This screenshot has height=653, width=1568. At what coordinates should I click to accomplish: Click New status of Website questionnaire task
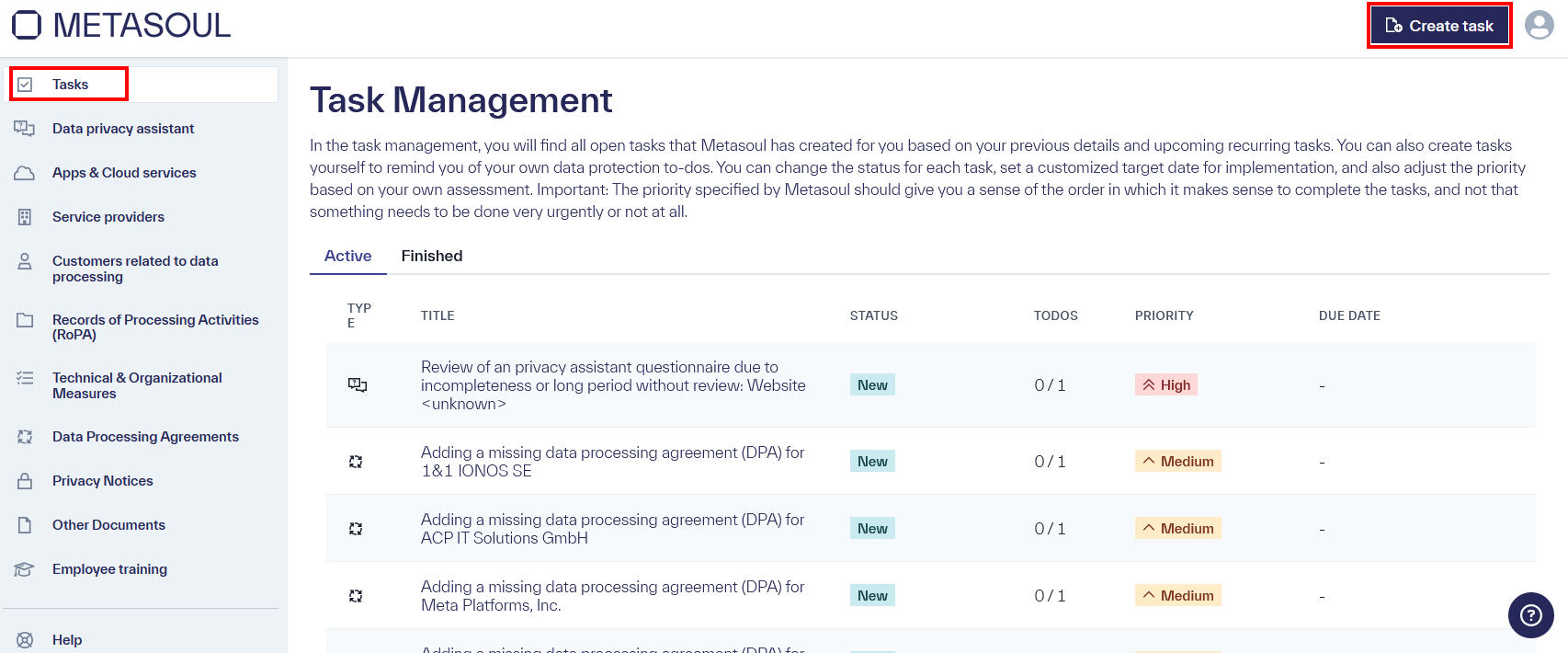pos(872,385)
